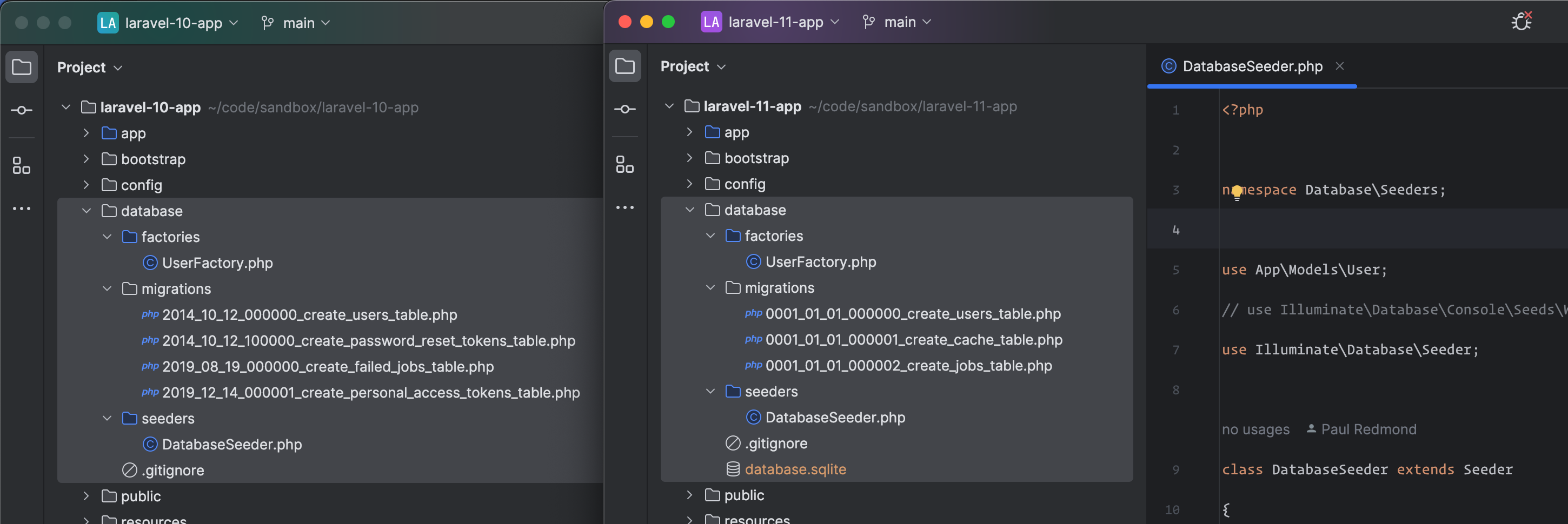Select 2014_10_12_100000_create_password_reset_tokens_table.php

368,340
